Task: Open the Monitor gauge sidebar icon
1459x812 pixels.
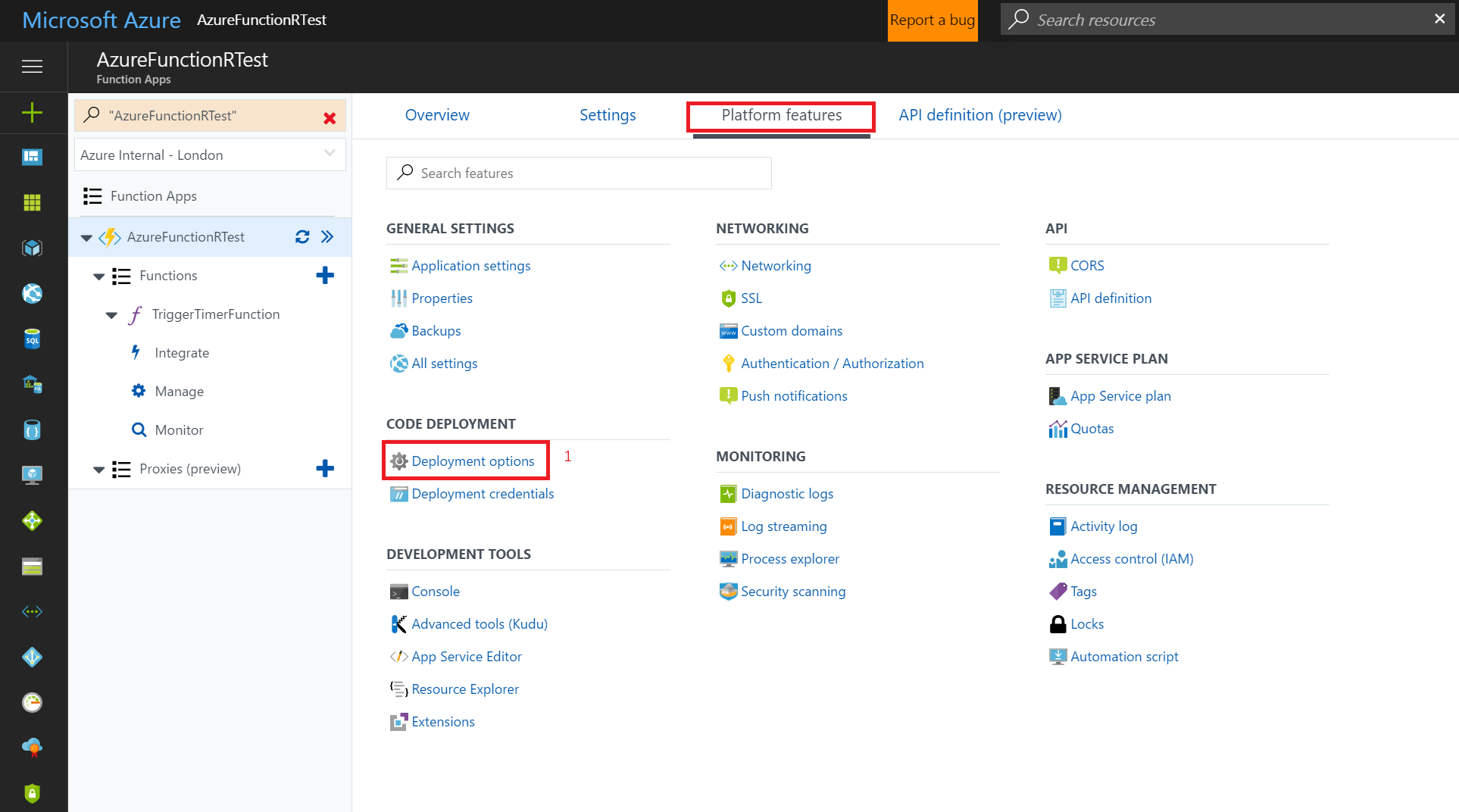Action: 32,702
